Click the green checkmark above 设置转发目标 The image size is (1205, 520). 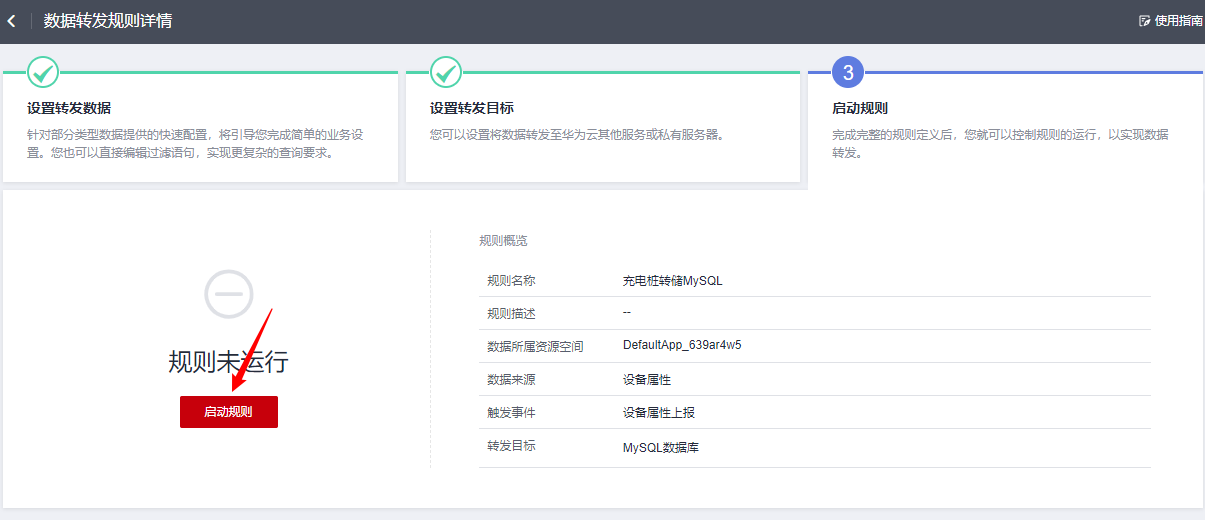(446, 72)
